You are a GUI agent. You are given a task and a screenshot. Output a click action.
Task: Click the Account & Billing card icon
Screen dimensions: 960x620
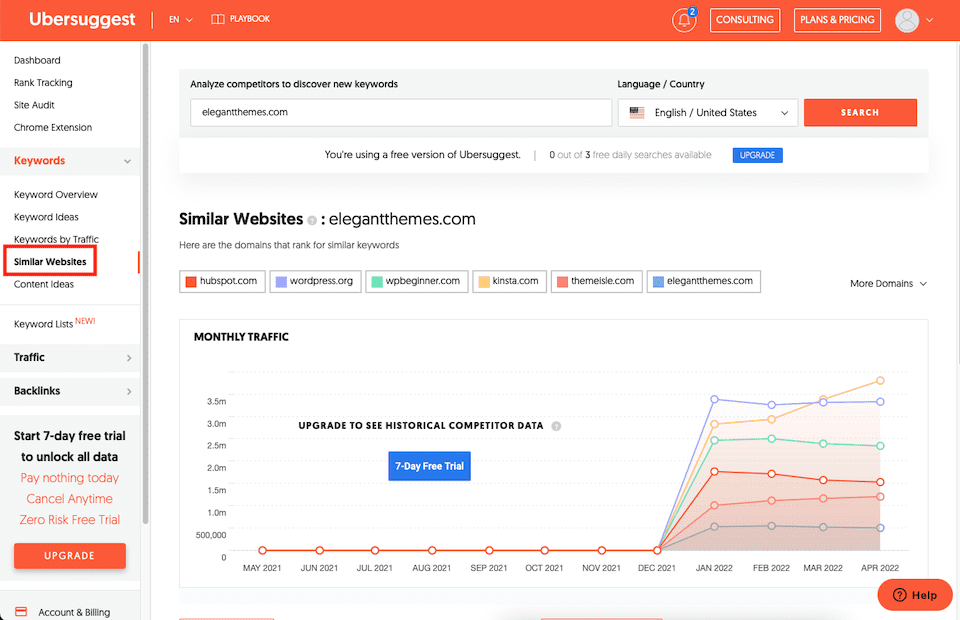coord(21,612)
